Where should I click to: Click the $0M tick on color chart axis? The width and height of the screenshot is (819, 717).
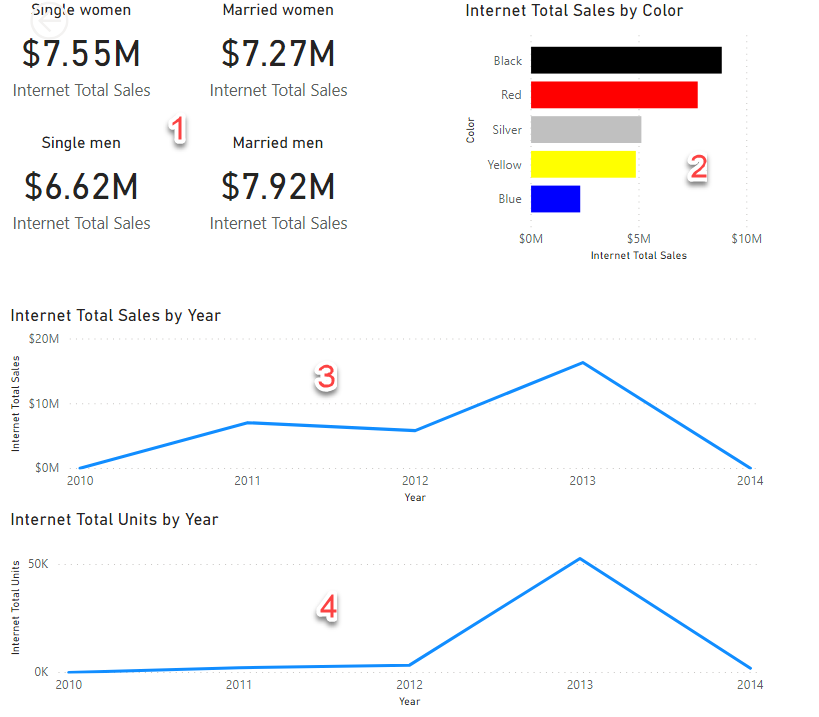point(531,239)
